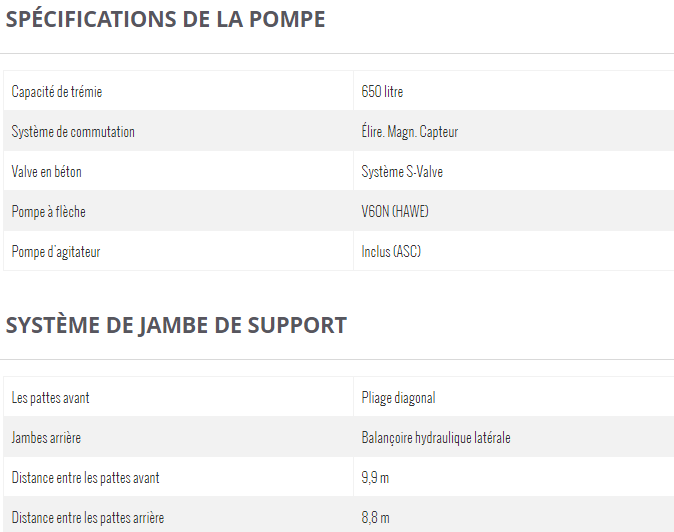Click the '8,8 m' value
This screenshot has width=674, height=532.
[375, 518]
